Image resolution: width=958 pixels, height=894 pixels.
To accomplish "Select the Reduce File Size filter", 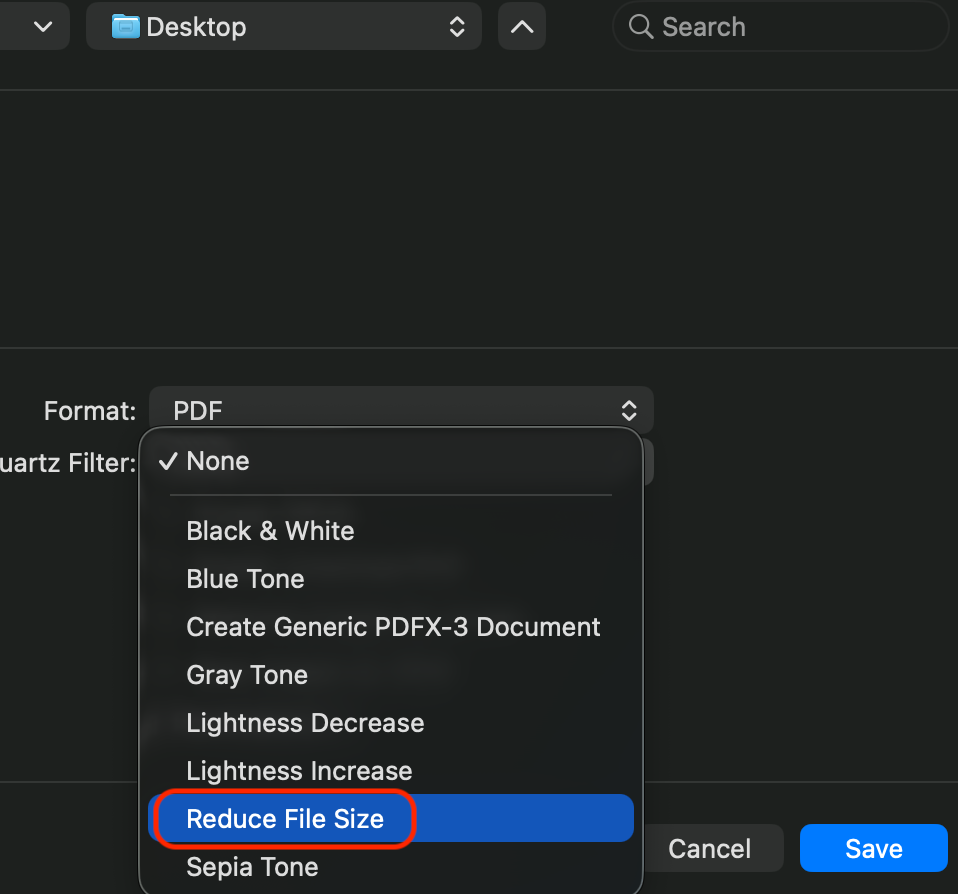I will (x=285, y=819).
